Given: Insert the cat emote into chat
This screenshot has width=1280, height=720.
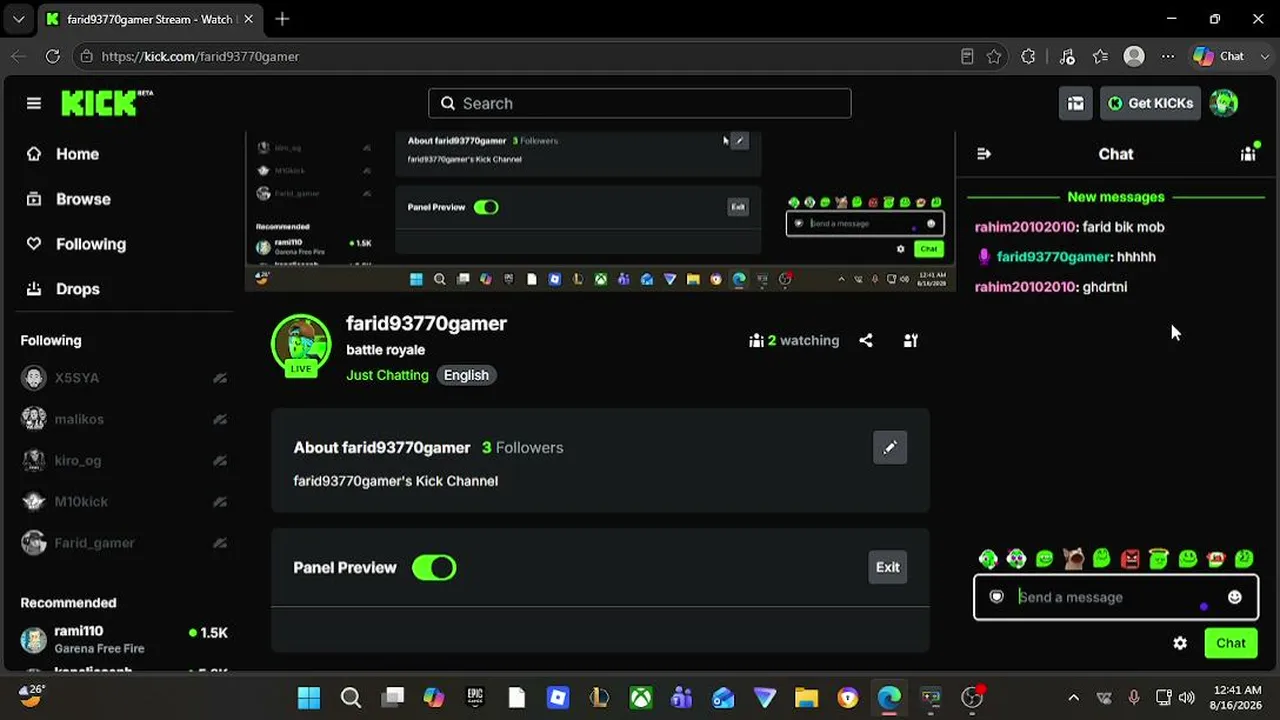Looking at the screenshot, I should coord(1074,559).
